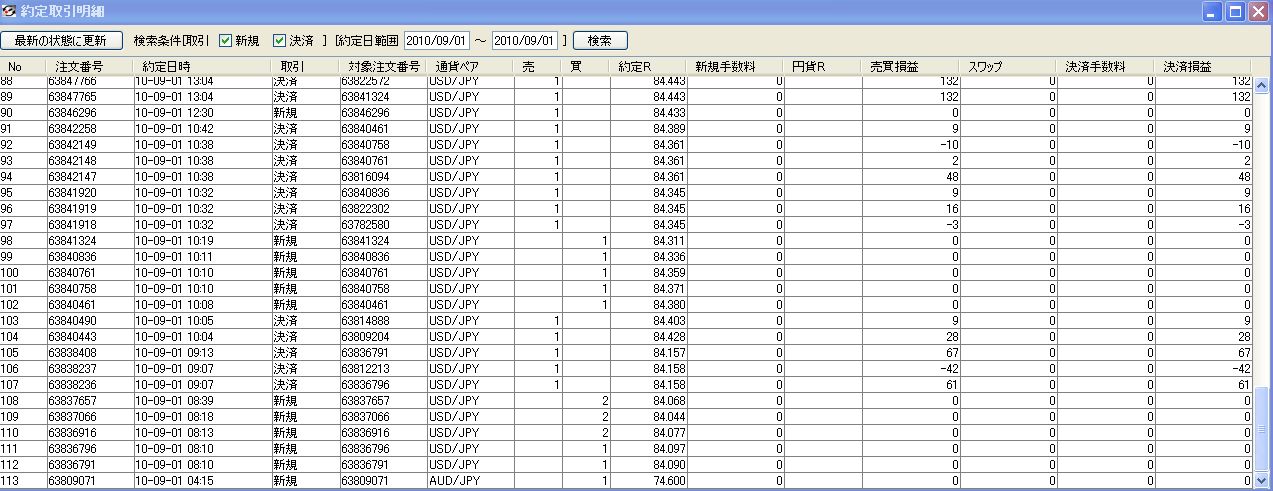Click the rate value 84.428
The width and height of the screenshot is (1273, 491).
tap(668, 337)
